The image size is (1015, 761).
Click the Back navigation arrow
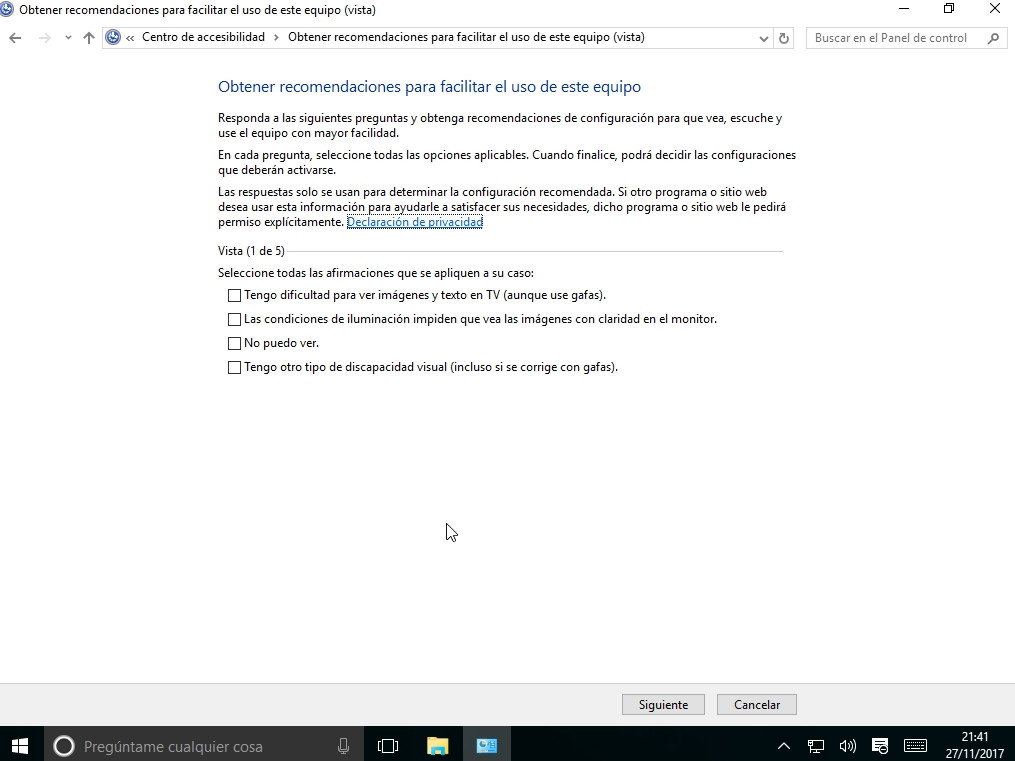tap(15, 38)
